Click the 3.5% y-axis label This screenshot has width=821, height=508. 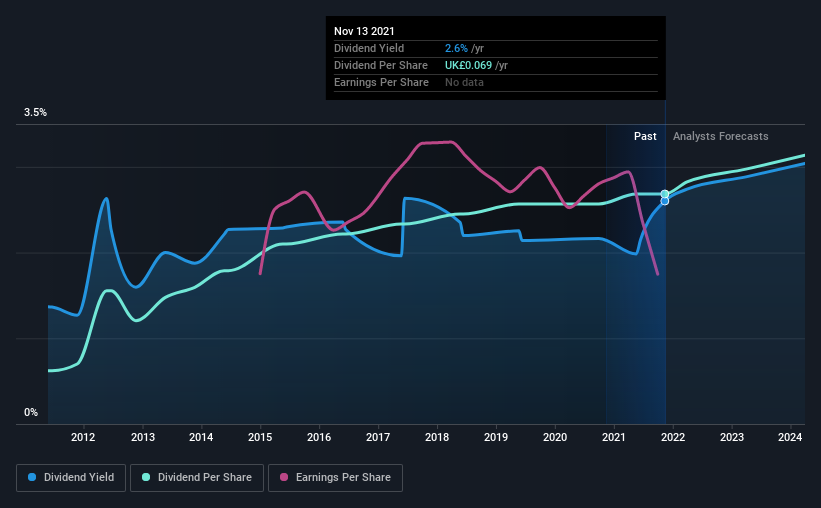[x=35, y=113]
